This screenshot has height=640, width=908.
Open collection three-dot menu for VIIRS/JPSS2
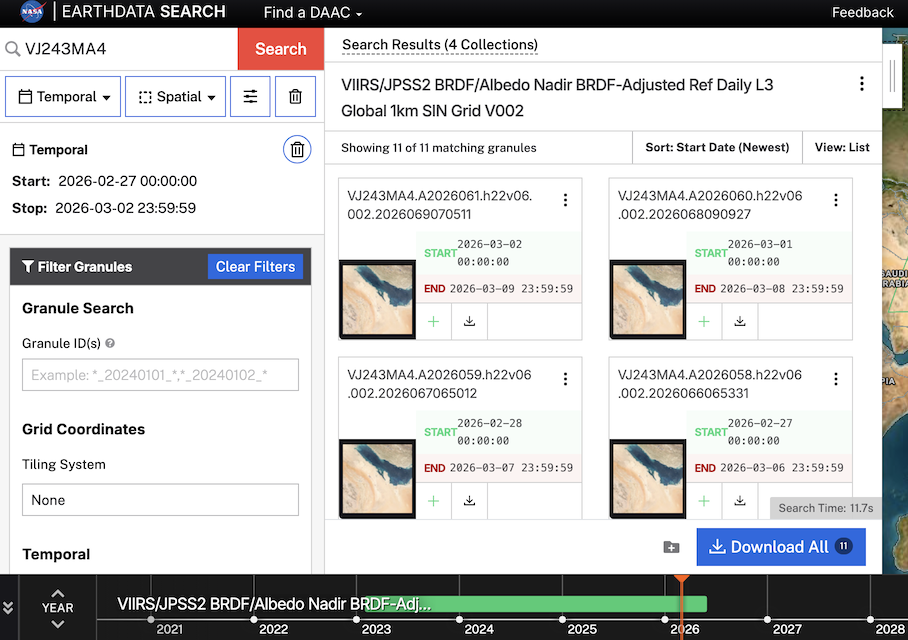coord(862,84)
